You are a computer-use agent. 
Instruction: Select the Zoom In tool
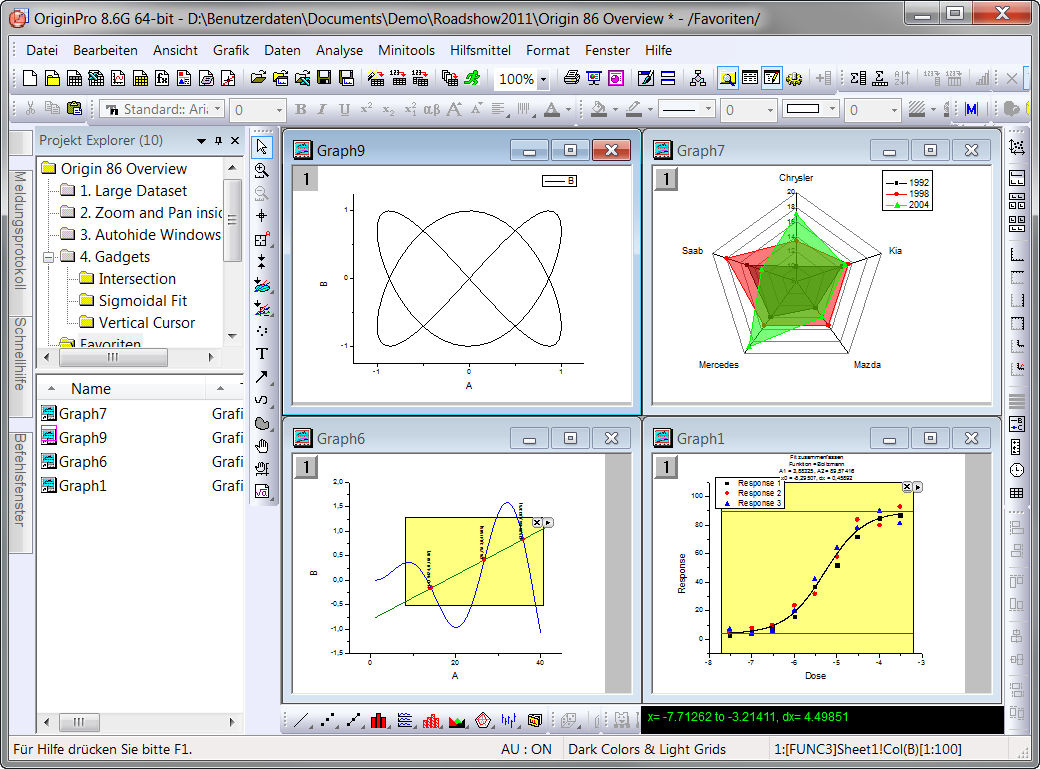pyautogui.click(x=262, y=171)
